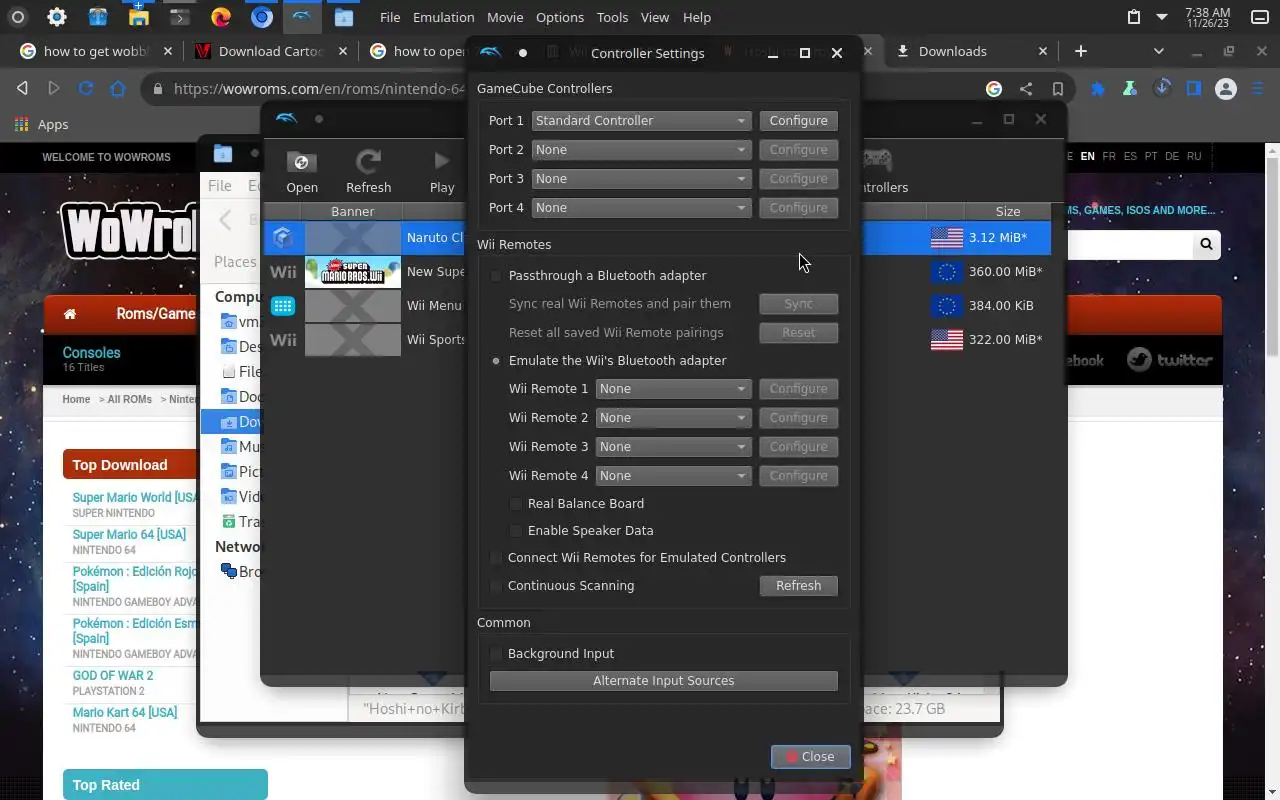Open the Wii Remote 2 dropdown
1280x800 pixels.
tap(673, 417)
